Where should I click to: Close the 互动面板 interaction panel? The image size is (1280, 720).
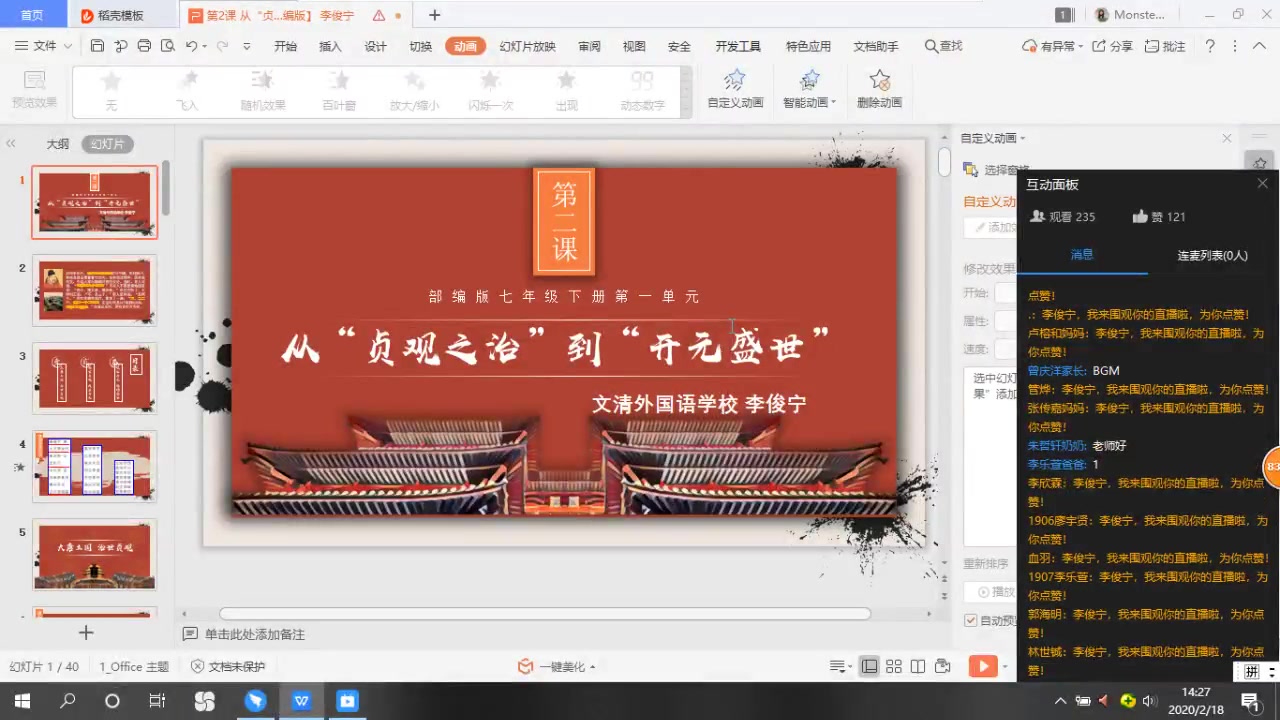pyautogui.click(x=1262, y=184)
